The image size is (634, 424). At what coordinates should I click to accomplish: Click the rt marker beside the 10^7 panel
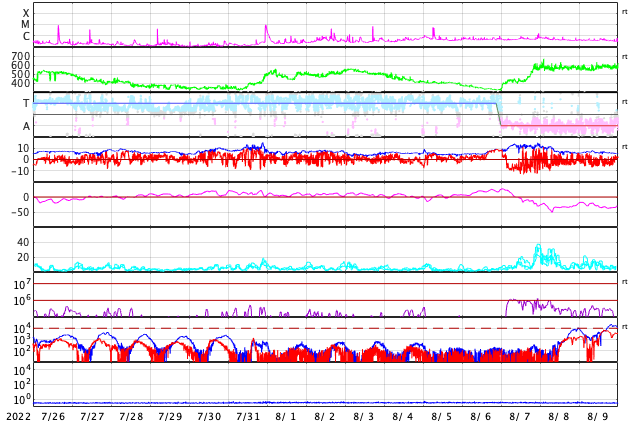[625, 282]
